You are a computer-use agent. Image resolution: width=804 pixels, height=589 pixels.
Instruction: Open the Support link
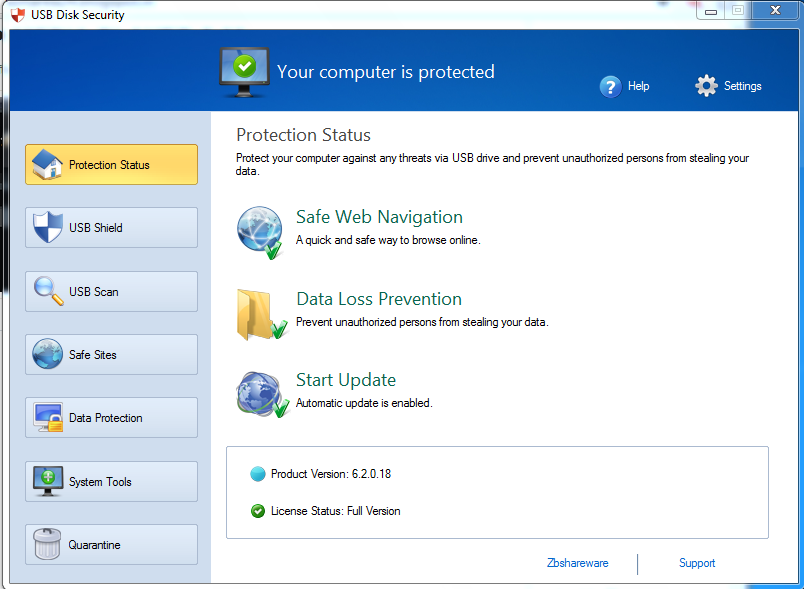click(x=697, y=563)
